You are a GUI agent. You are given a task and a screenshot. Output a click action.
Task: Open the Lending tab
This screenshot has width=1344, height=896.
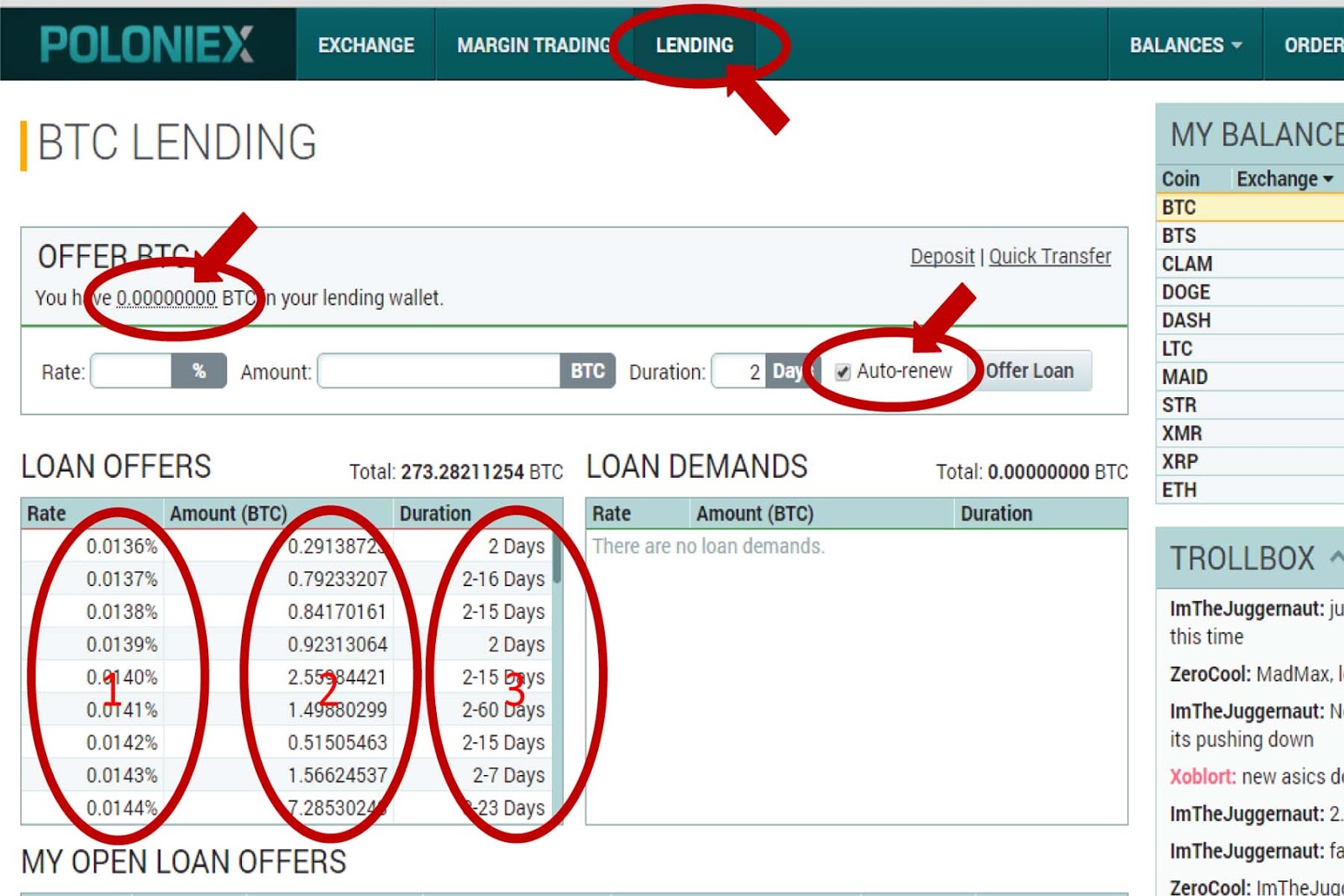click(694, 45)
